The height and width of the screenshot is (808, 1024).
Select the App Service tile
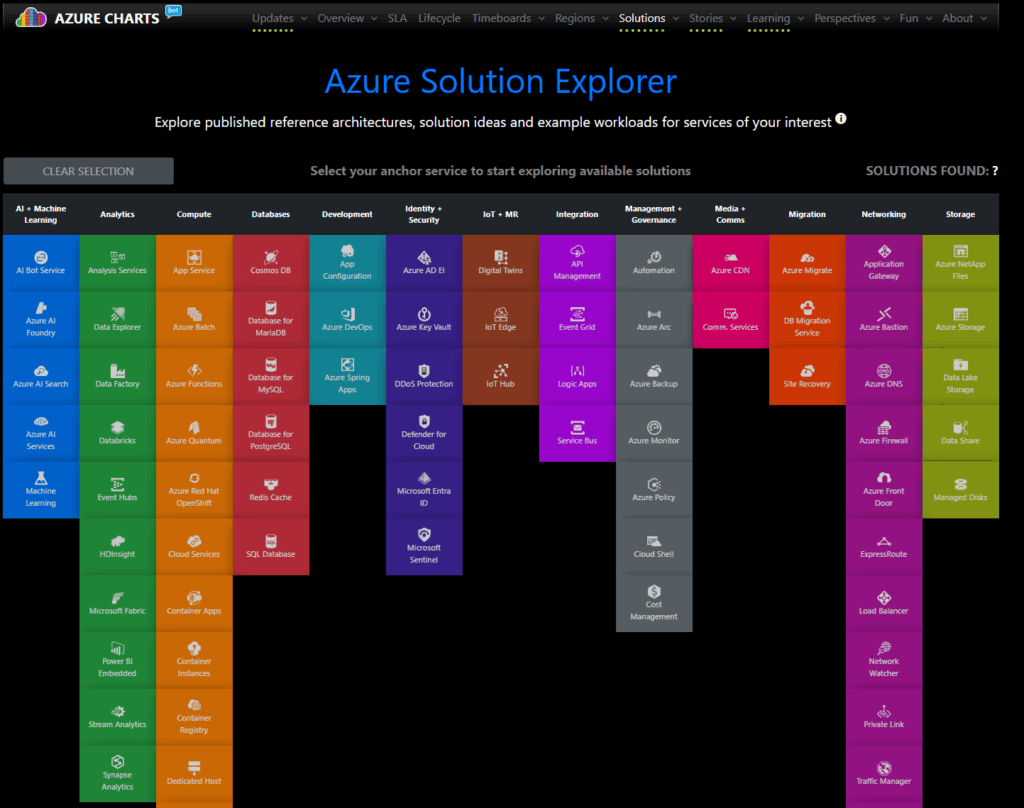[194, 263]
